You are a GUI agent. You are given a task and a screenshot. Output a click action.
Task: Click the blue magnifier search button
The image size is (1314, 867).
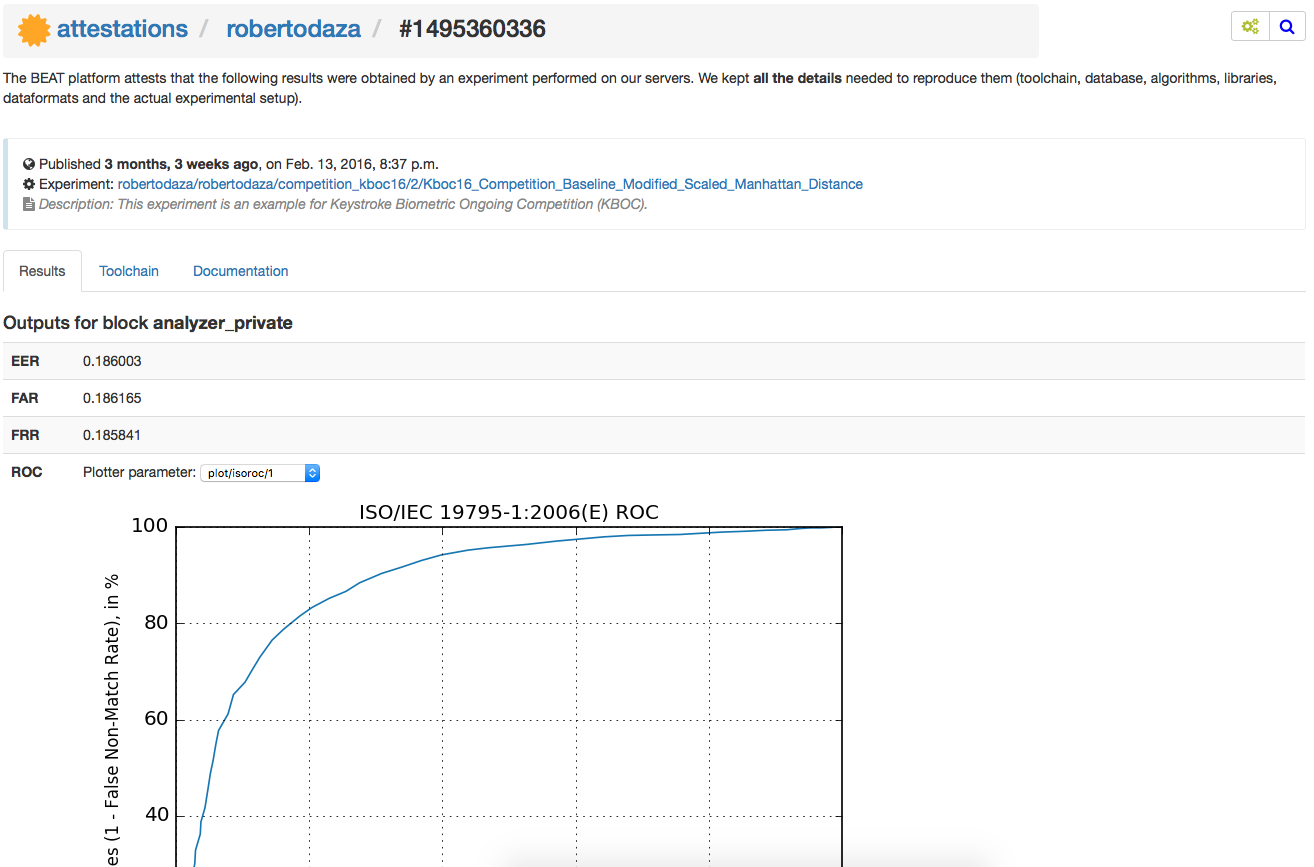pos(1287,27)
